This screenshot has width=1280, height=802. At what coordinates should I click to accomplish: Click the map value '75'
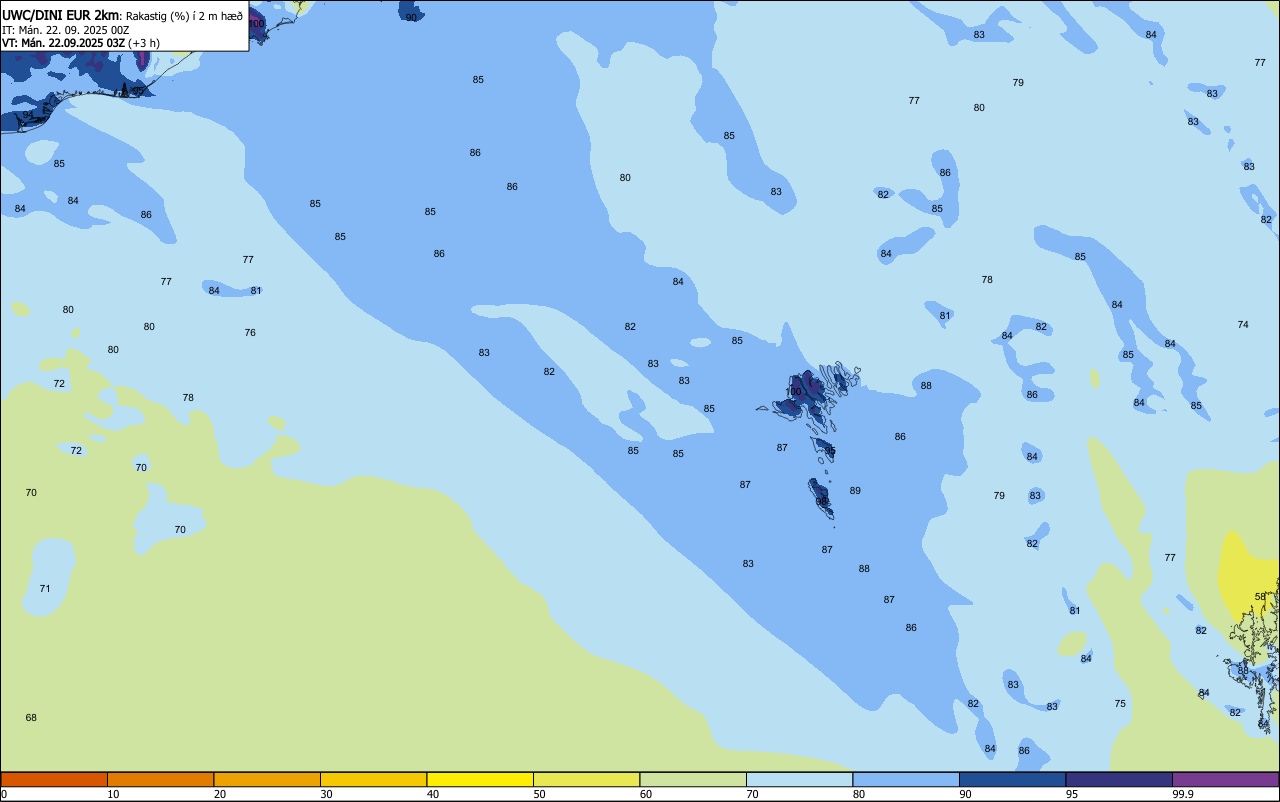pyautogui.click(x=1120, y=704)
